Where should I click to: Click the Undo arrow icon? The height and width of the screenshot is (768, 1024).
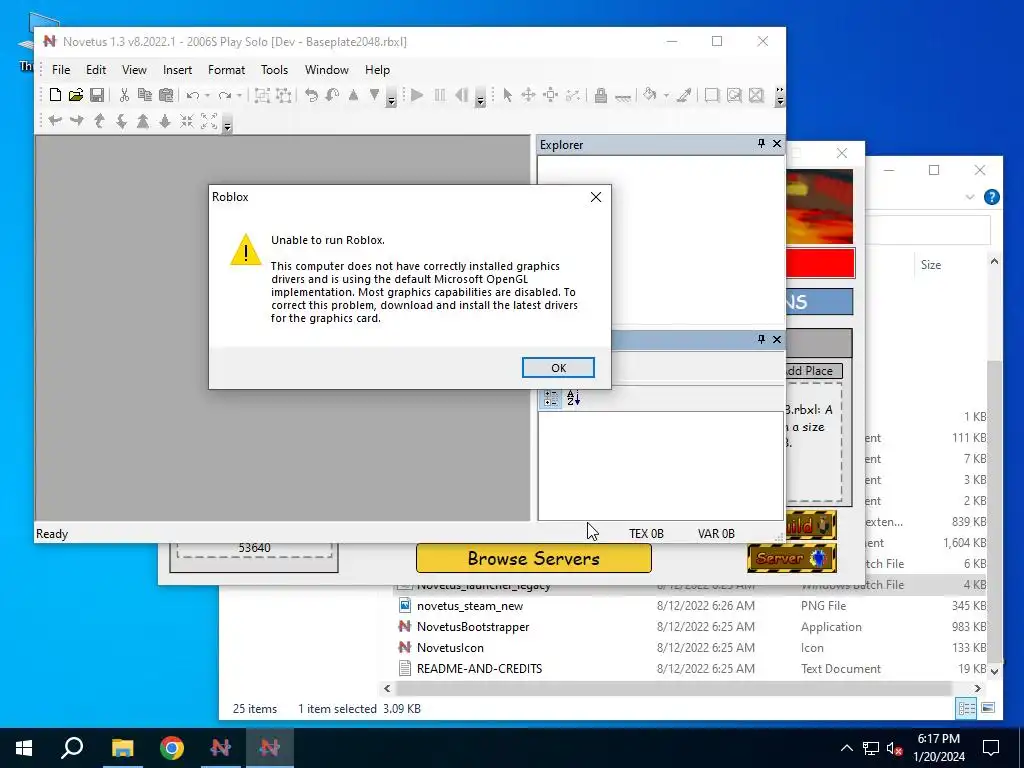point(192,95)
